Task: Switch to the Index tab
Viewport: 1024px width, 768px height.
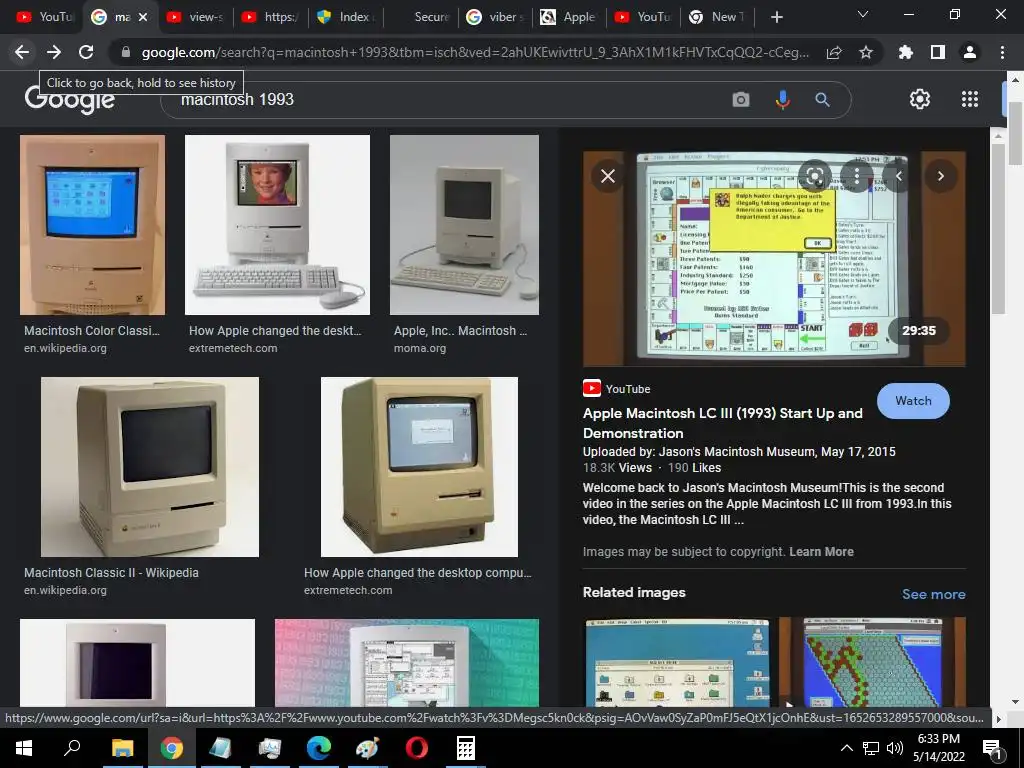Action: 345,17
